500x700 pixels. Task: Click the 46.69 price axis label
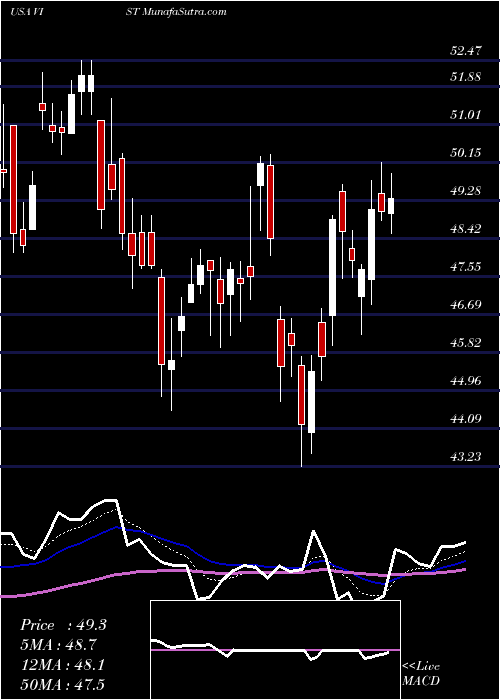465,304
